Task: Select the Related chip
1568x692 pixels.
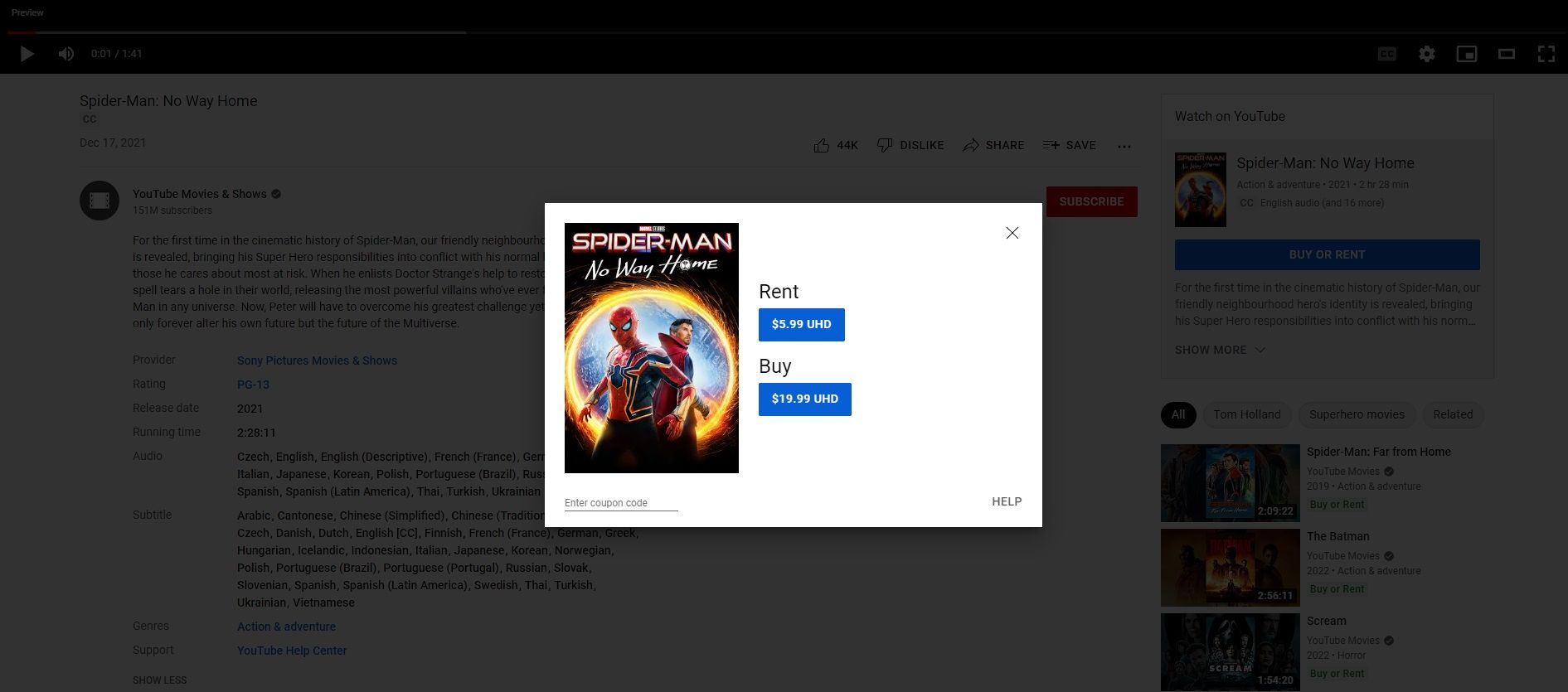Action: pyautogui.click(x=1453, y=414)
